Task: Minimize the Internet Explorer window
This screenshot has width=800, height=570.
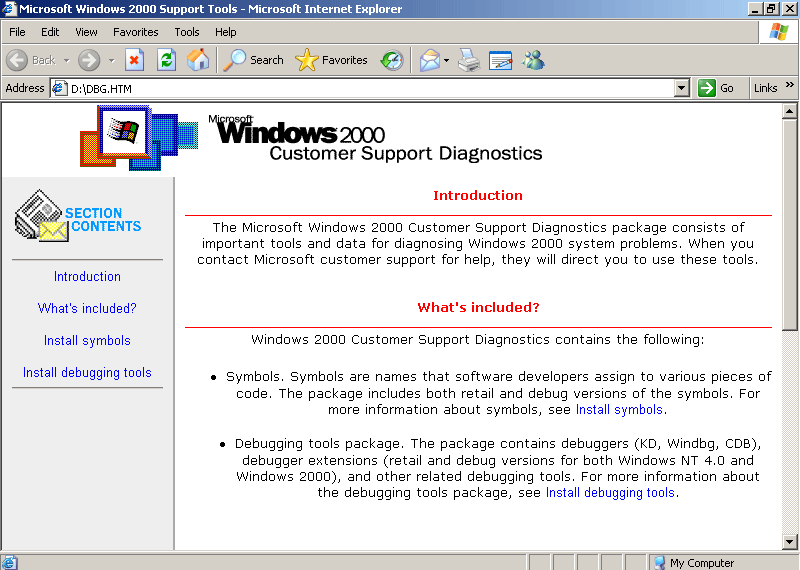Action: [756, 9]
